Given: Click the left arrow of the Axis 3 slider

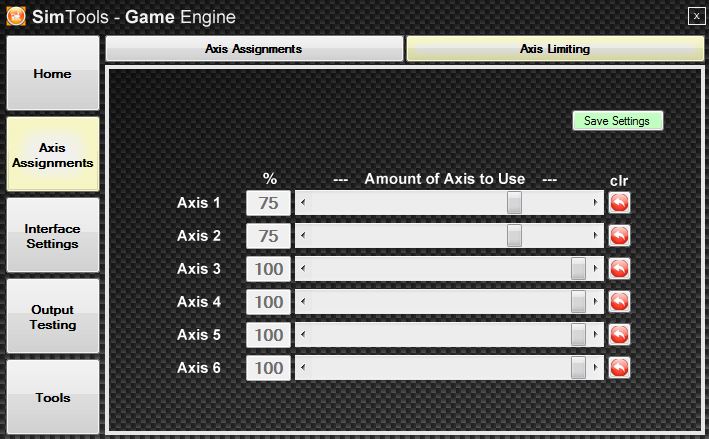Looking at the screenshot, I should click(x=303, y=269).
